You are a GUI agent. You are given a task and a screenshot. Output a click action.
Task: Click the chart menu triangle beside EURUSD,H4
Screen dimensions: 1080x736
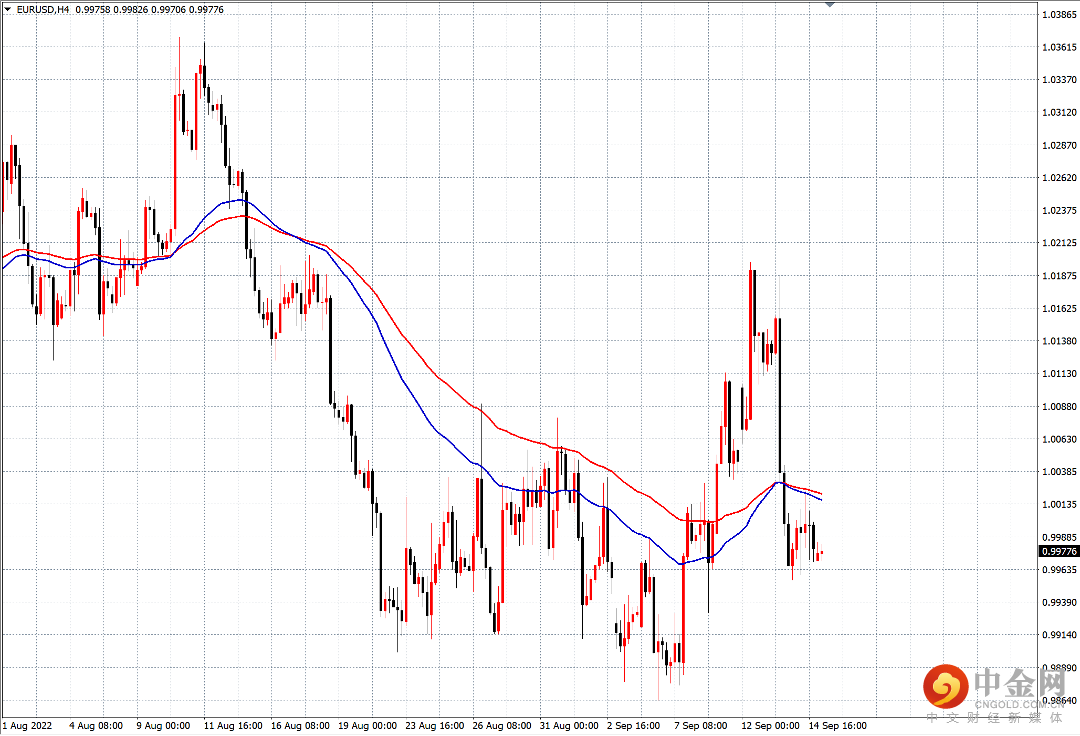[8, 10]
